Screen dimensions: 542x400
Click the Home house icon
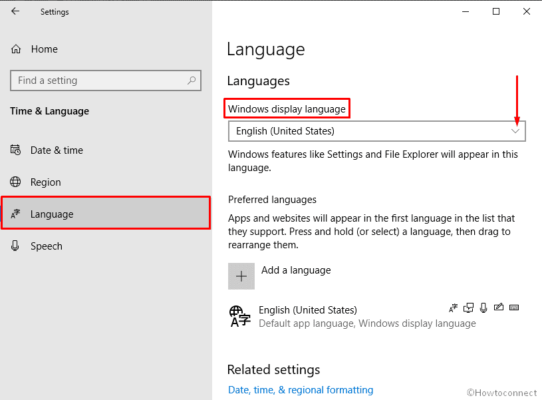pyautogui.click(x=16, y=49)
